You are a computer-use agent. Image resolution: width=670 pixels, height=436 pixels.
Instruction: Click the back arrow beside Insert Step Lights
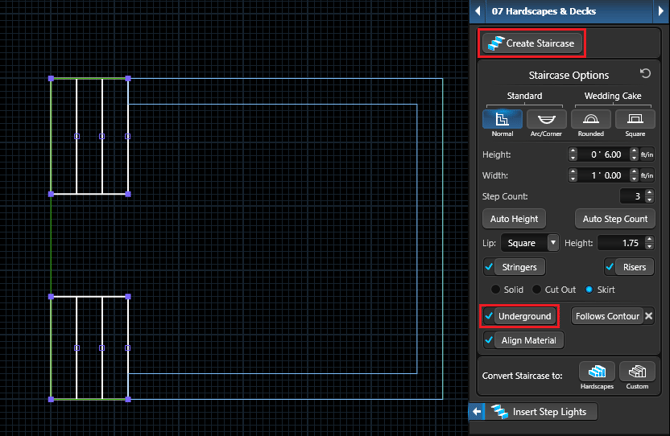[477, 412]
